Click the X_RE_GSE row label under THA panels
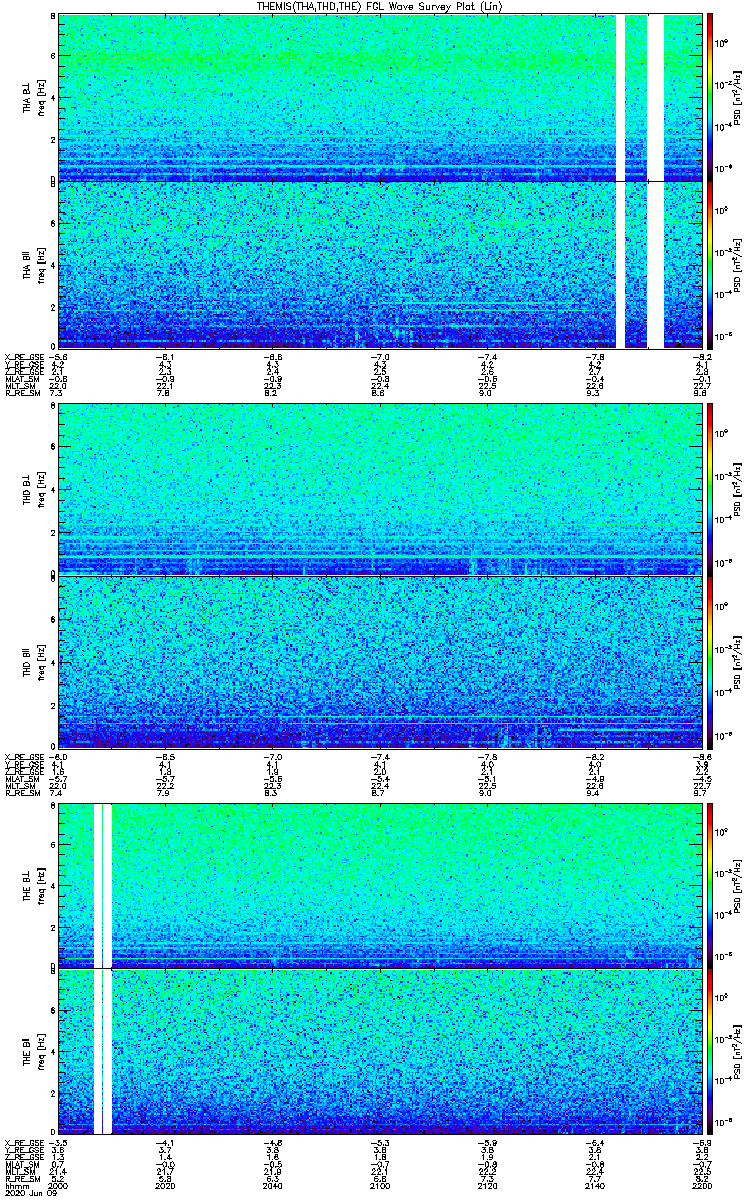 22,356
